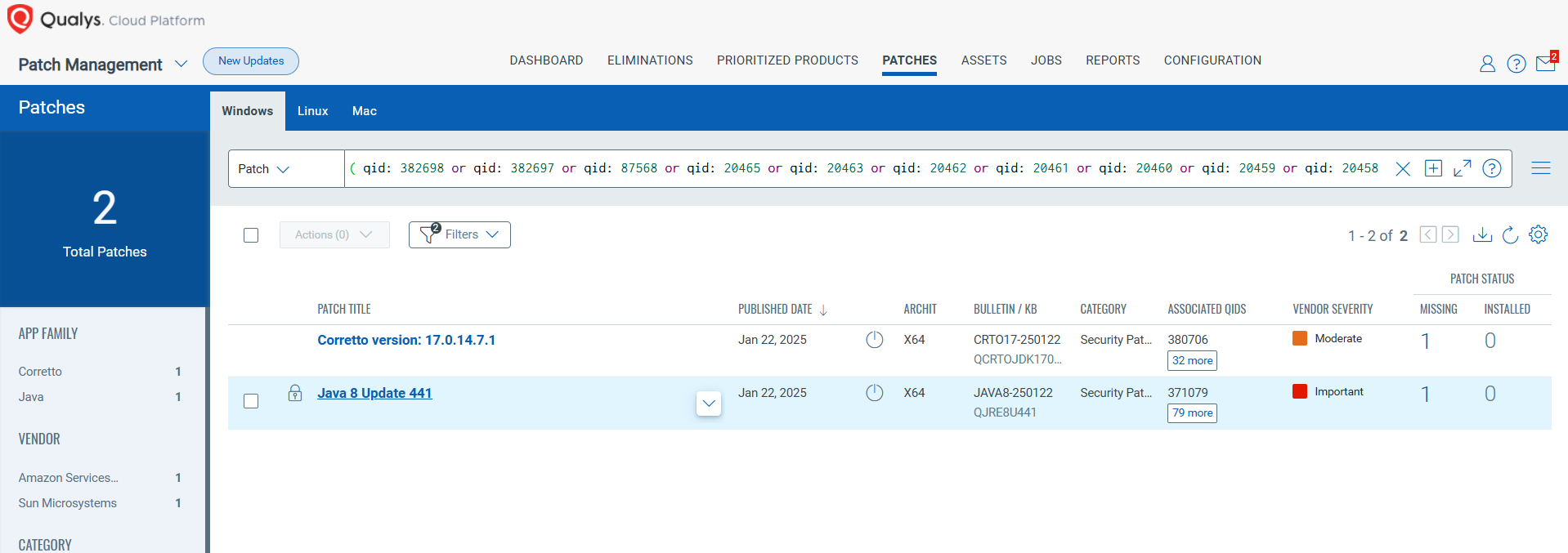Toggle the select-all patches checkbox
This screenshot has width=1568, height=553.
point(251,235)
